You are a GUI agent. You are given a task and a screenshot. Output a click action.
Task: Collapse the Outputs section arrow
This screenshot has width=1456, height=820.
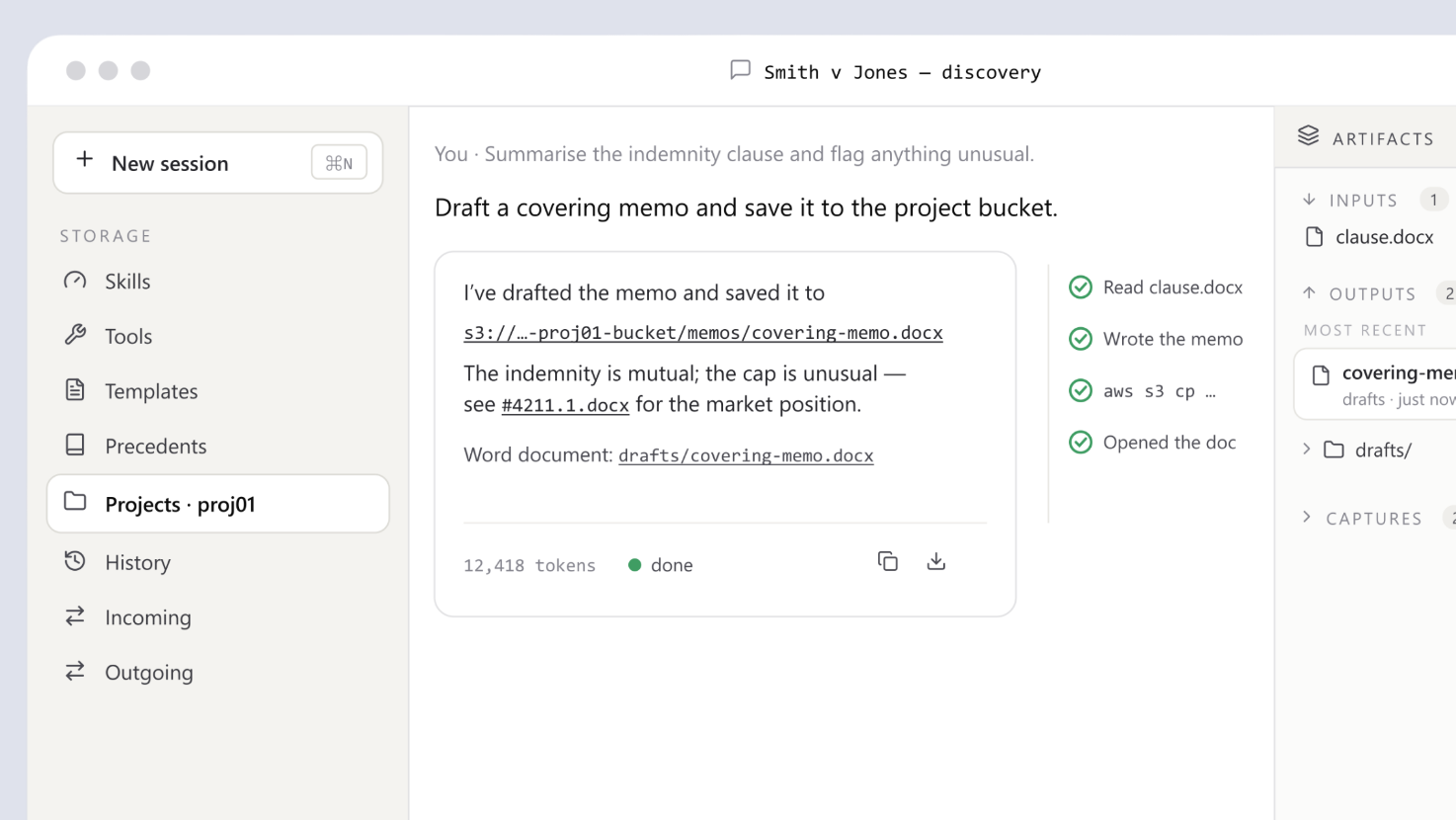[x=1310, y=292]
